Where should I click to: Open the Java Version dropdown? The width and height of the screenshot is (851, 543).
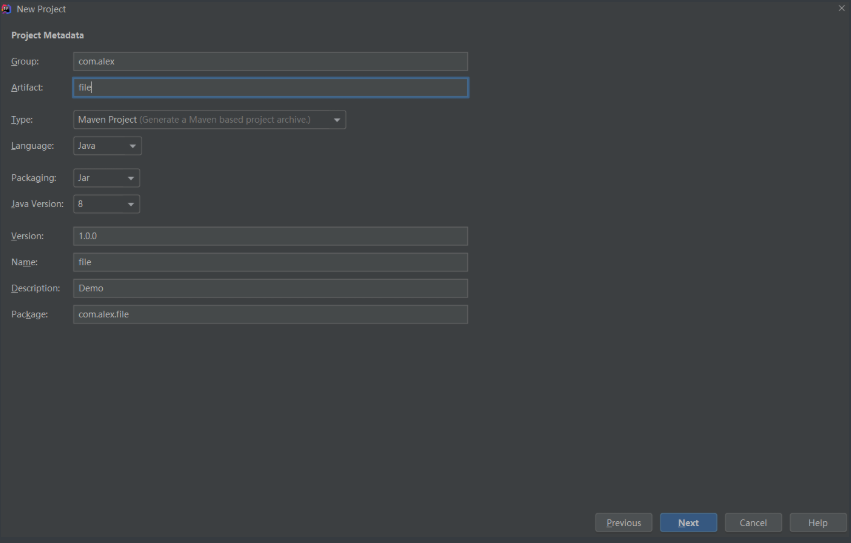106,204
